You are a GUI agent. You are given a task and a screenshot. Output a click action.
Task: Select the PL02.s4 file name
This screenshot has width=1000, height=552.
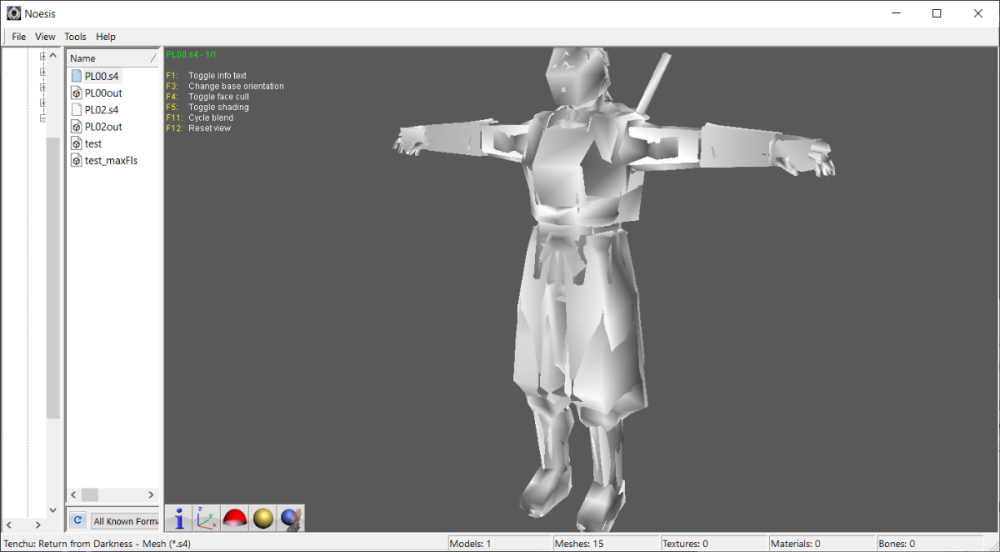(x=101, y=110)
